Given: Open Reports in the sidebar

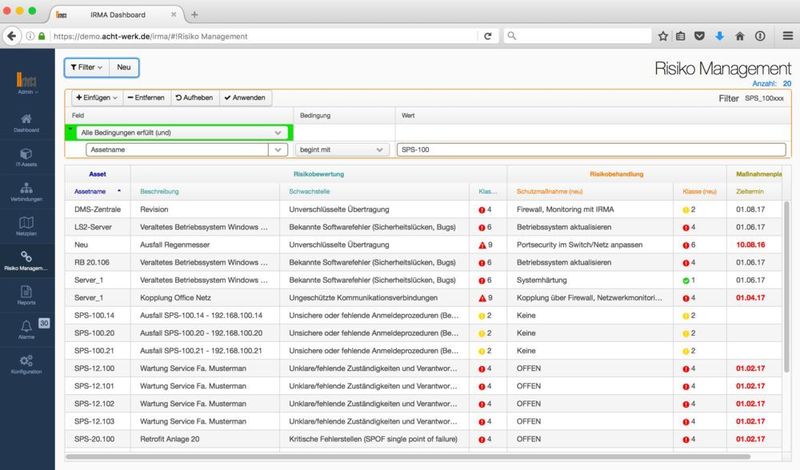Looking at the screenshot, I should (26, 295).
